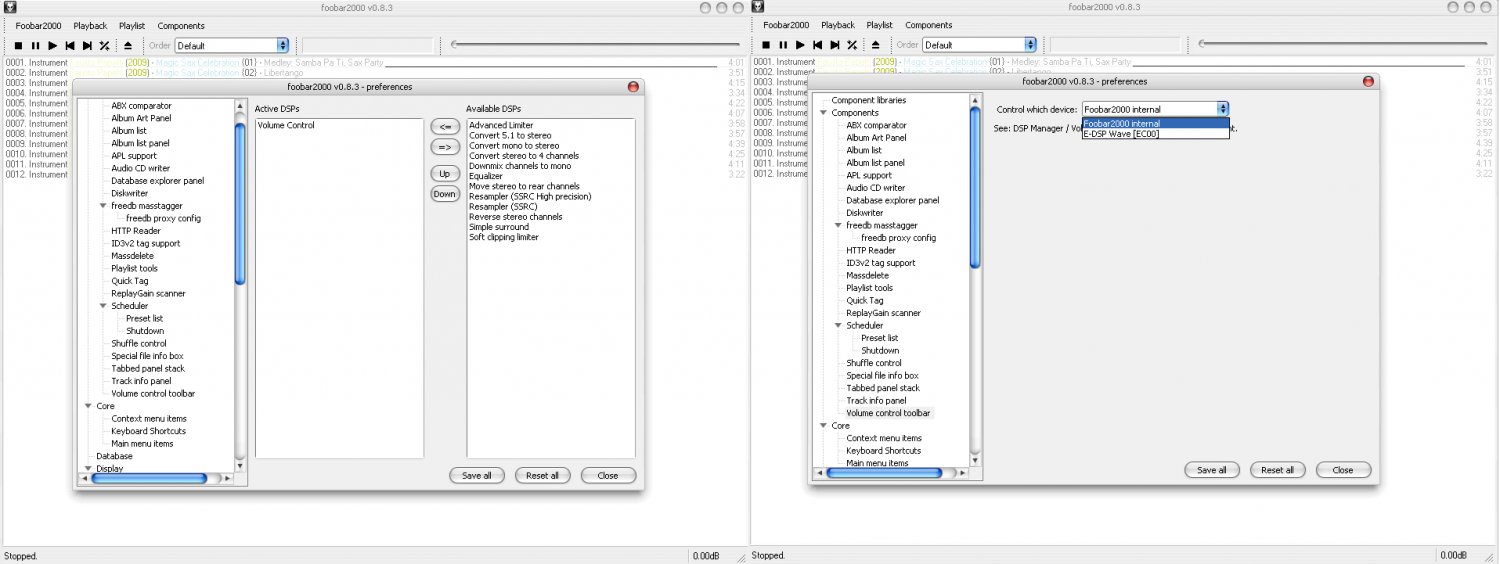Select the Database tree item
This screenshot has height=564, width=1500.
114,456
